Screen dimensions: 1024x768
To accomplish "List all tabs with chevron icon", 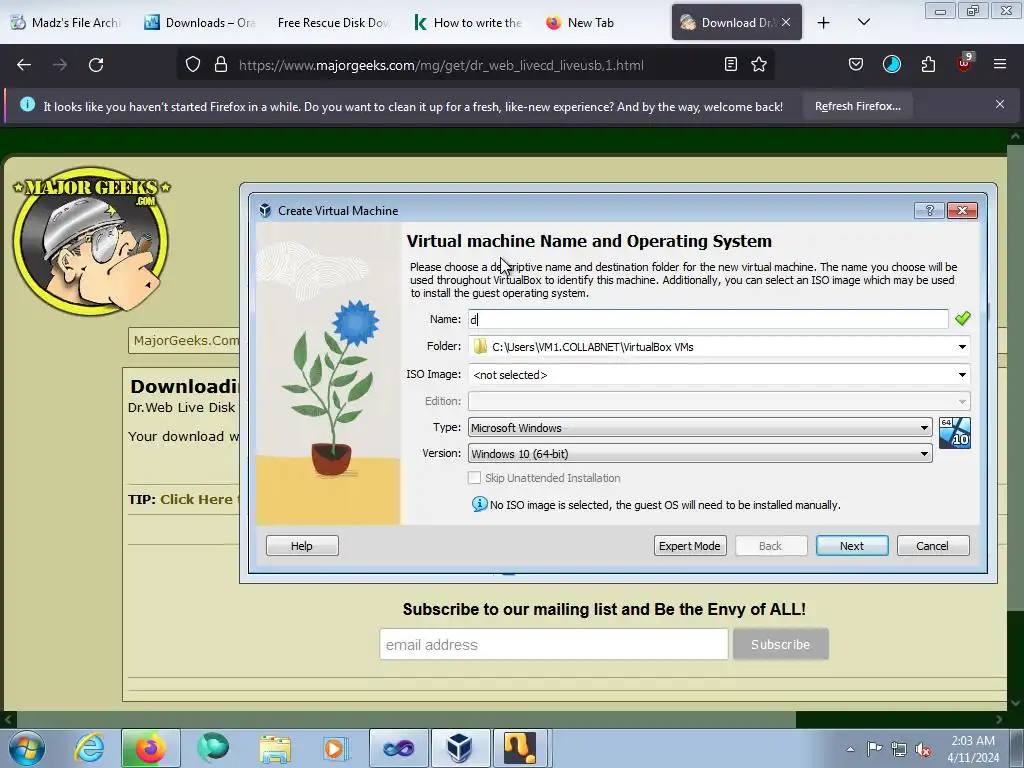I will pyautogui.click(x=863, y=23).
